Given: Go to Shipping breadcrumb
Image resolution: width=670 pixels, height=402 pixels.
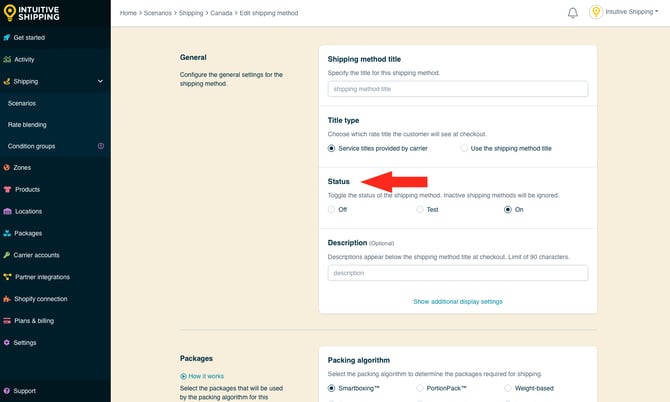Looking at the screenshot, I should click(191, 13).
